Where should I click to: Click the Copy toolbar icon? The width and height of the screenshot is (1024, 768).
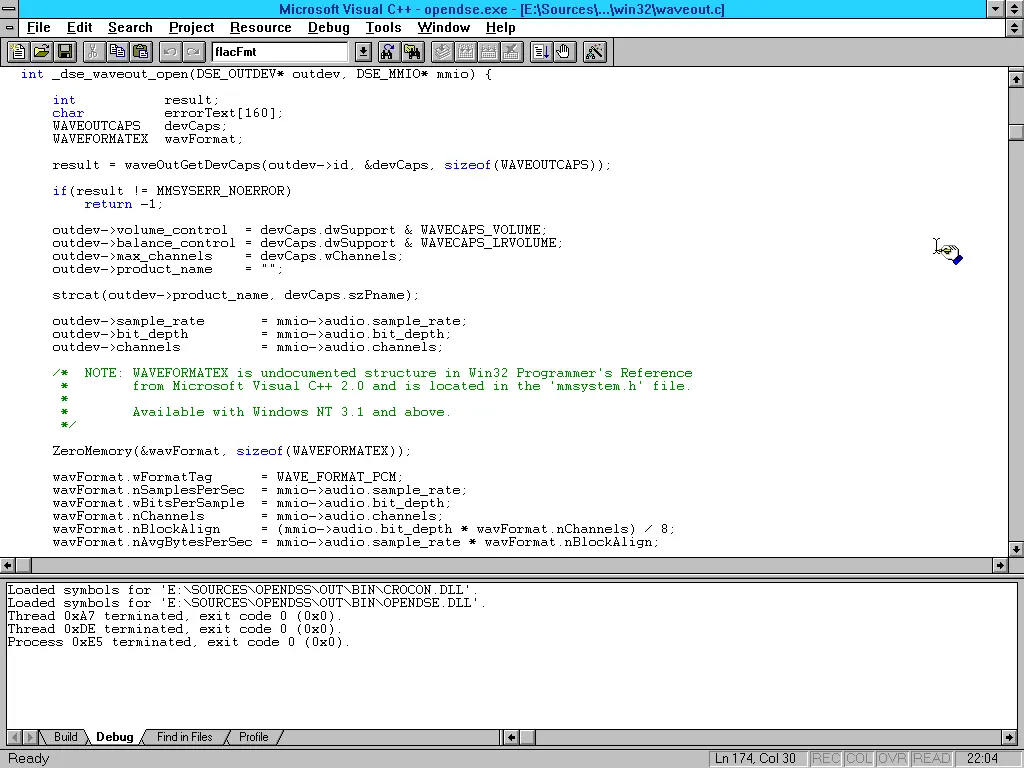(x=117, y=52)
